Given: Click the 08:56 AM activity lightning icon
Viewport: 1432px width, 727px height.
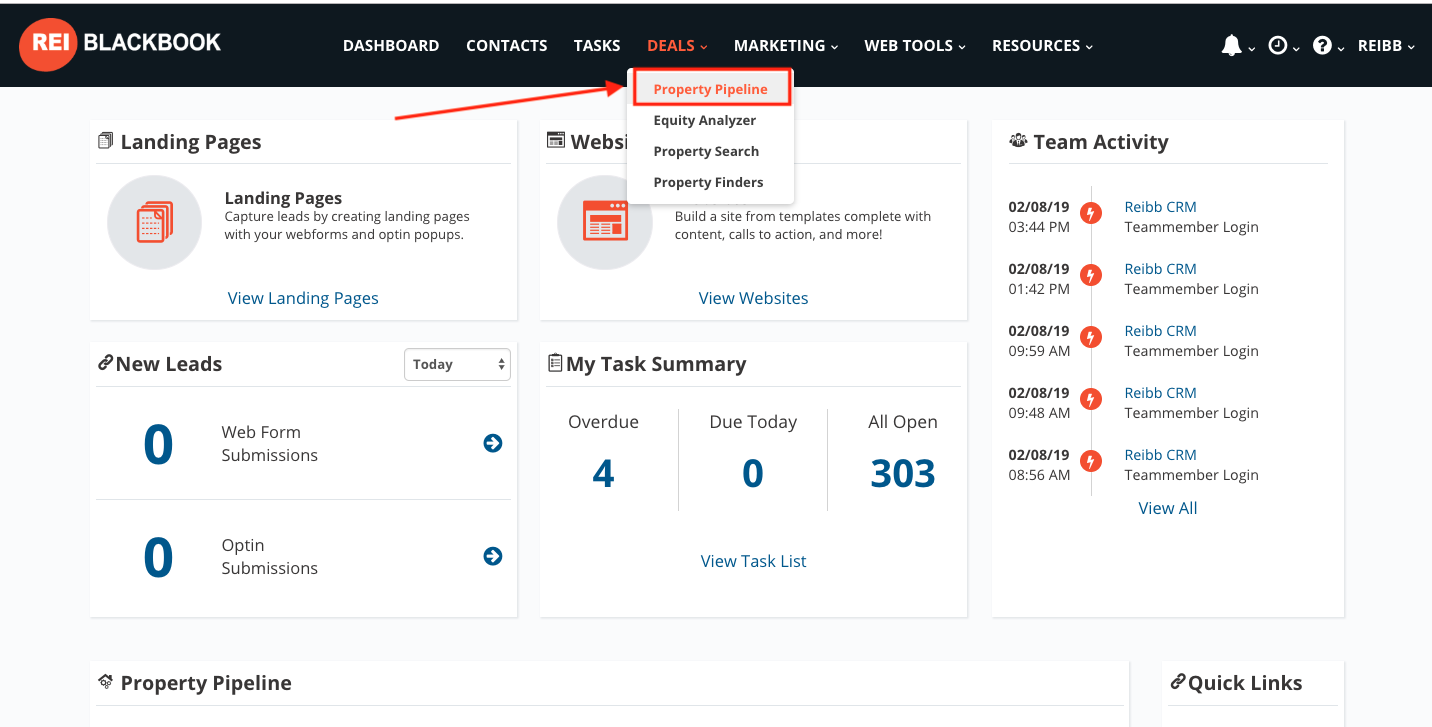Looking at the screenshot, I should (x=1092, y=461).
